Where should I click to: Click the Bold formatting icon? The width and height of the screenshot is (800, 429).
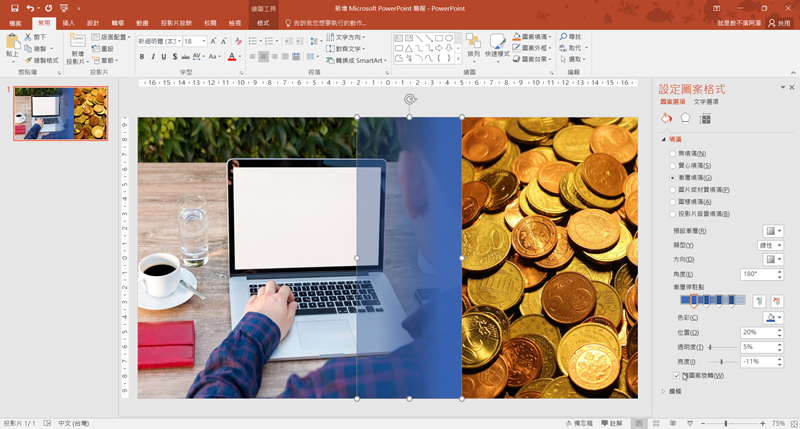tap(142, 57)
